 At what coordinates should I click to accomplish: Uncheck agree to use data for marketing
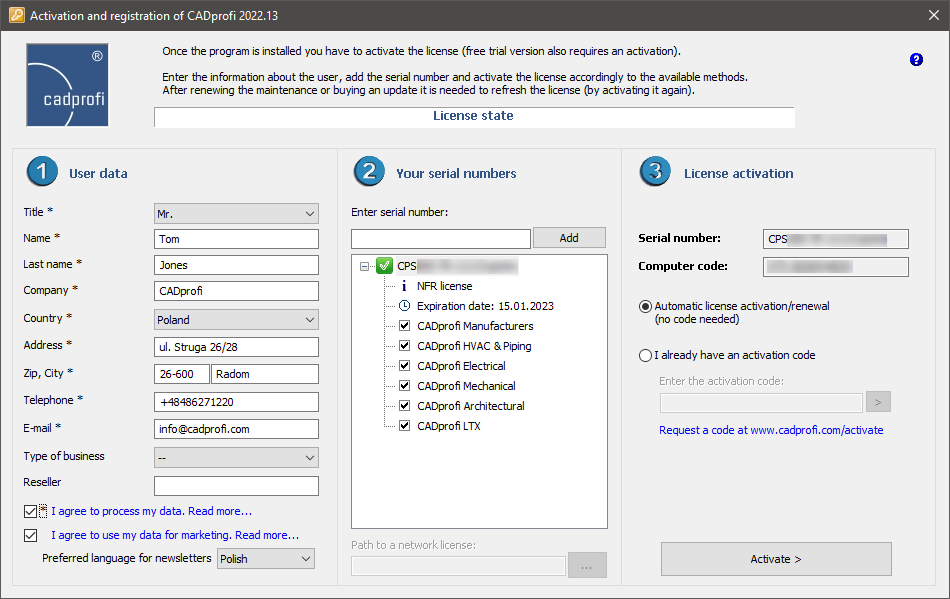pyautogui.click(x=30, y=535)
